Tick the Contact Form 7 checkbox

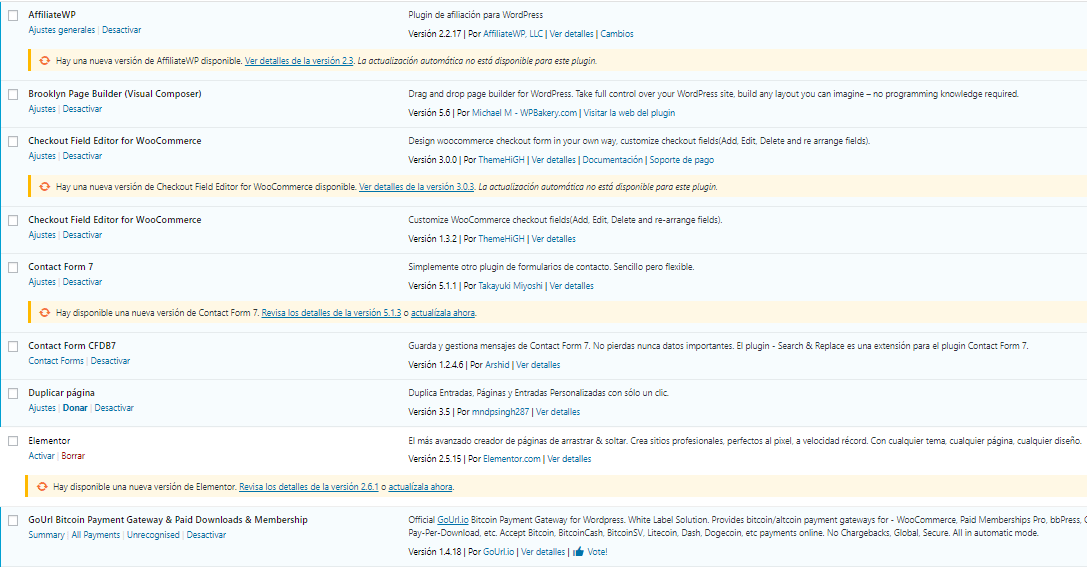pos(13,268)
